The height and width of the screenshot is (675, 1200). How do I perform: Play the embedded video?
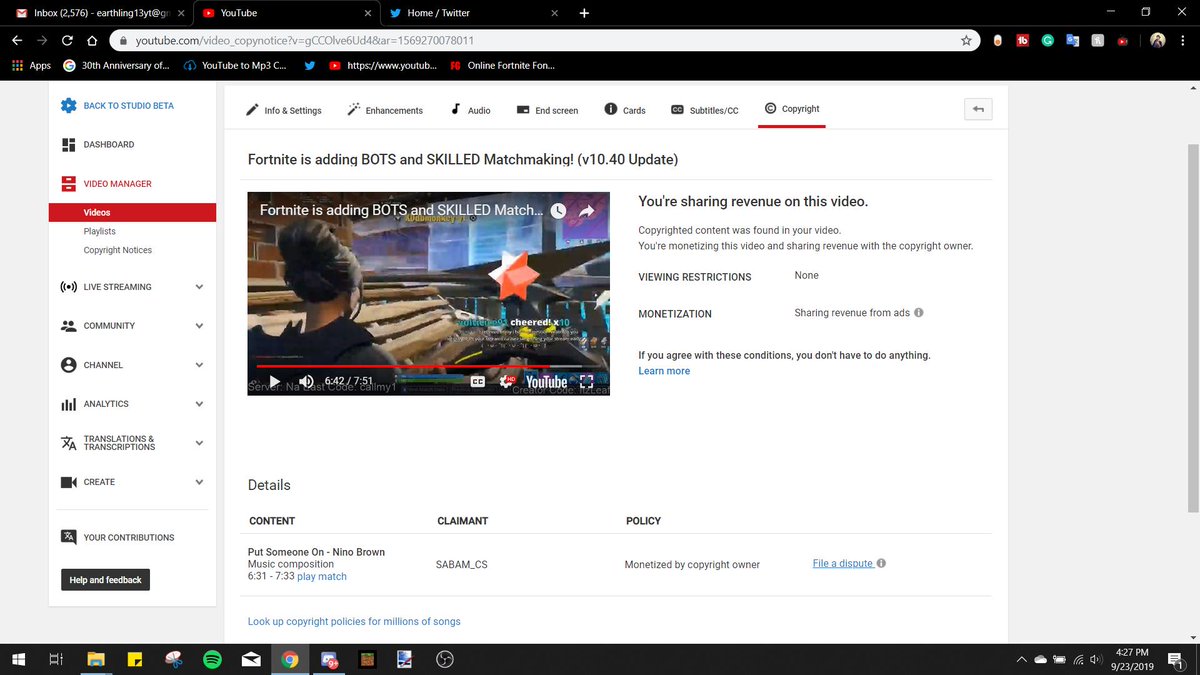pyautogui.click(x=275, y=381)
